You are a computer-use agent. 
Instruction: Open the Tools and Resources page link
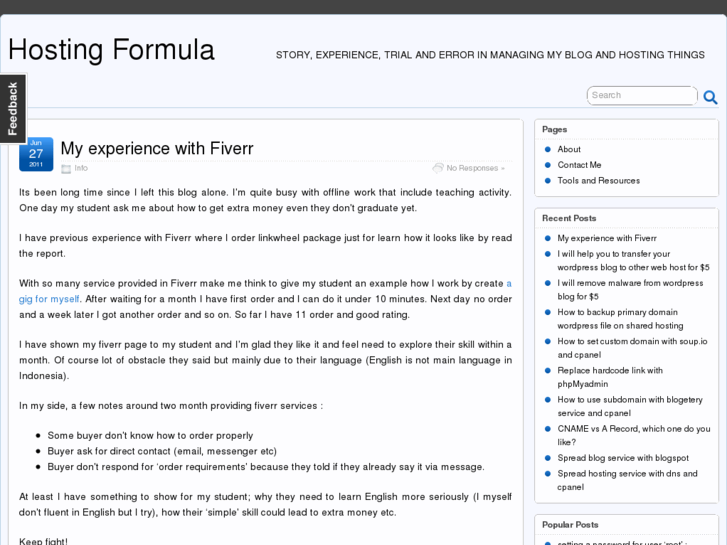click(599, 181)
